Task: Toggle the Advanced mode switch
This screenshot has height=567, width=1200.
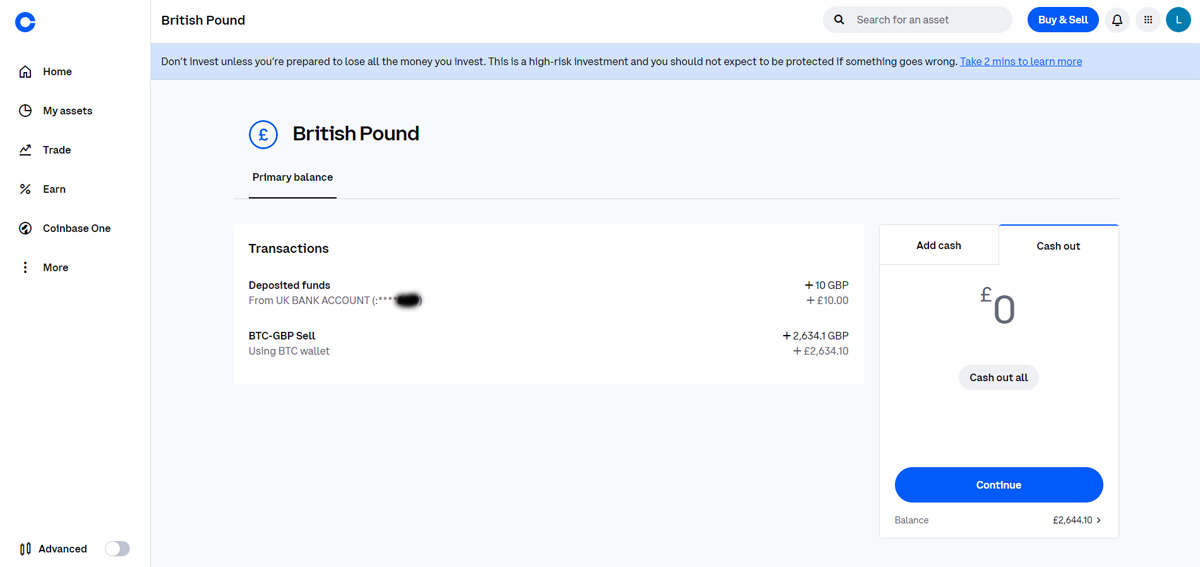Action: [x=117, y=549]
